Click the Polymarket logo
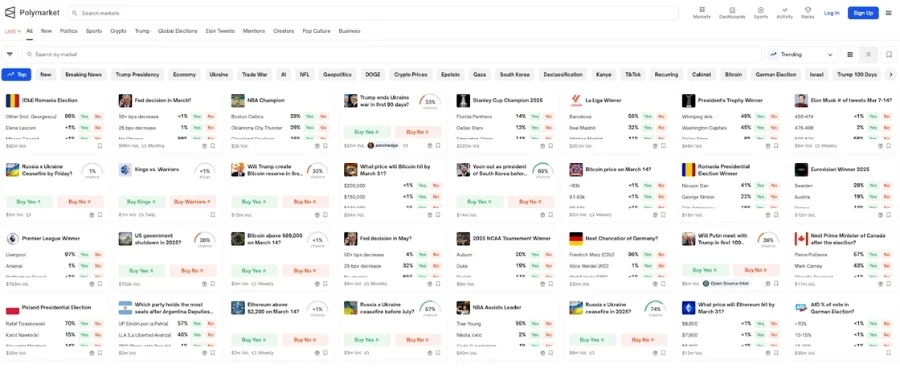Image resolution: width=900 pixels, height=370 pixels. click(x=32, y=13)
